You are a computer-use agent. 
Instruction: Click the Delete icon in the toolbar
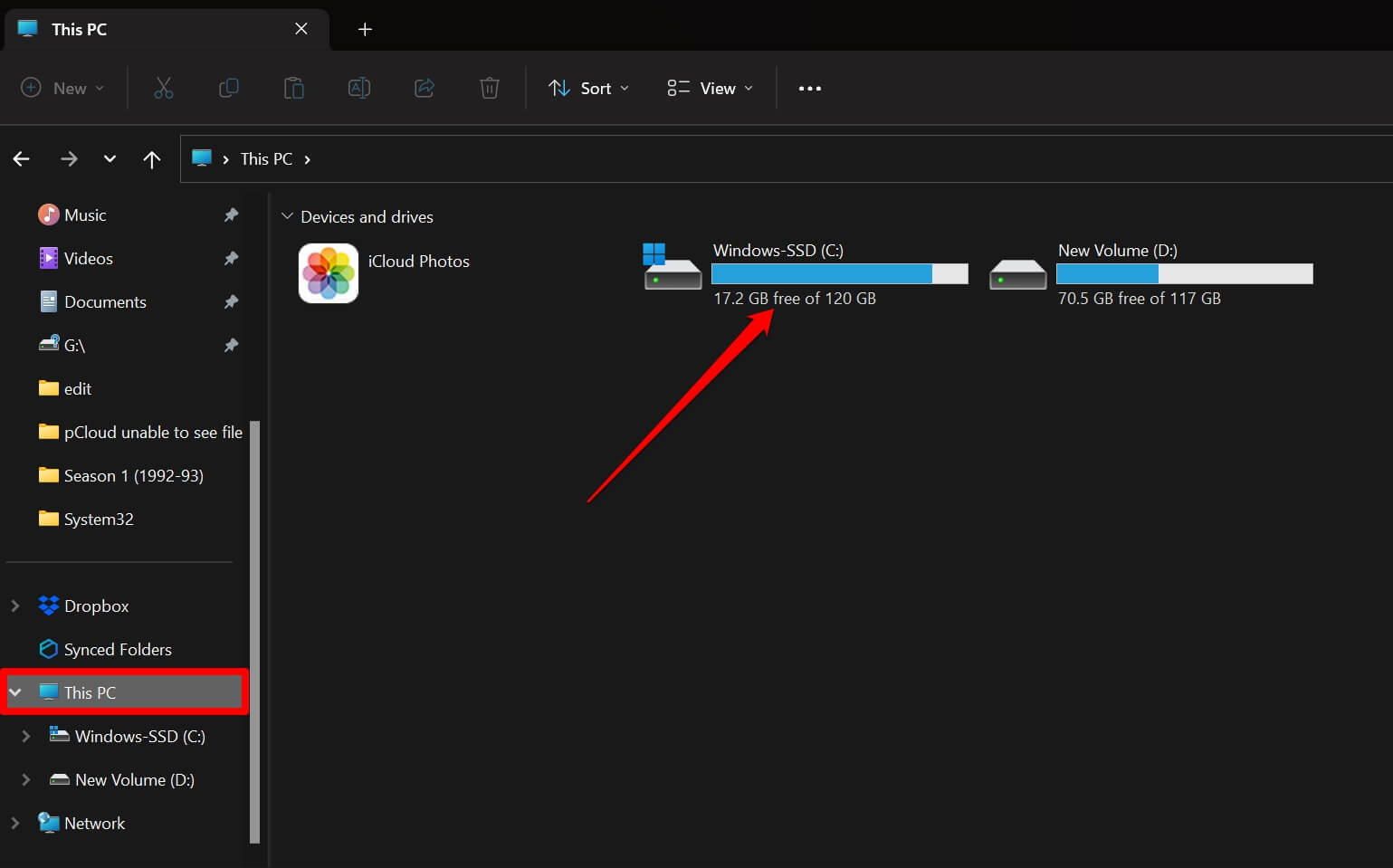point(489,88)
